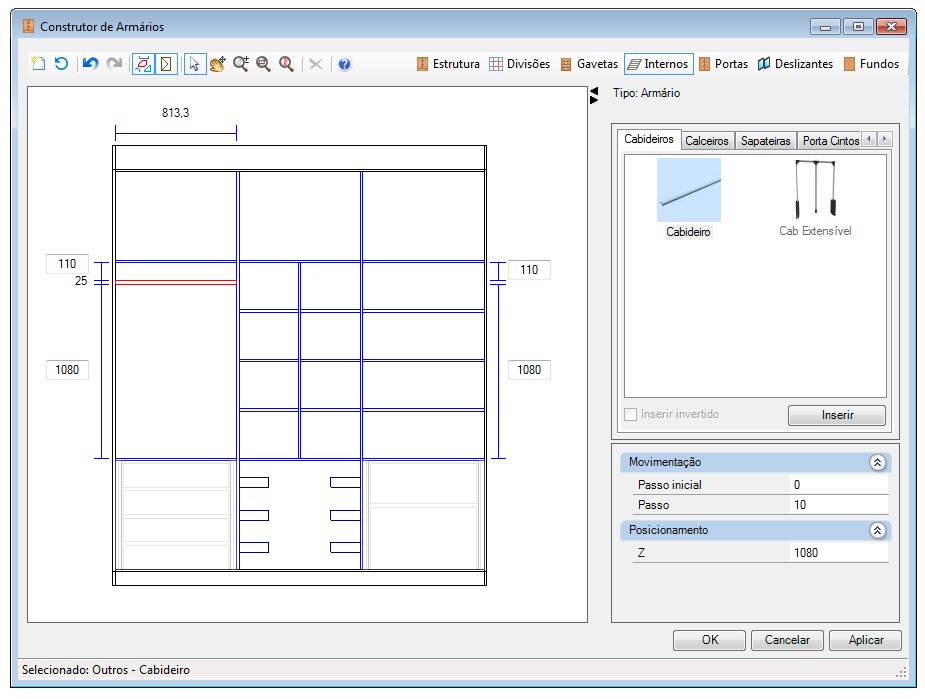
Task: Click the 813,3 width dimension label
Action: (176, 113)
